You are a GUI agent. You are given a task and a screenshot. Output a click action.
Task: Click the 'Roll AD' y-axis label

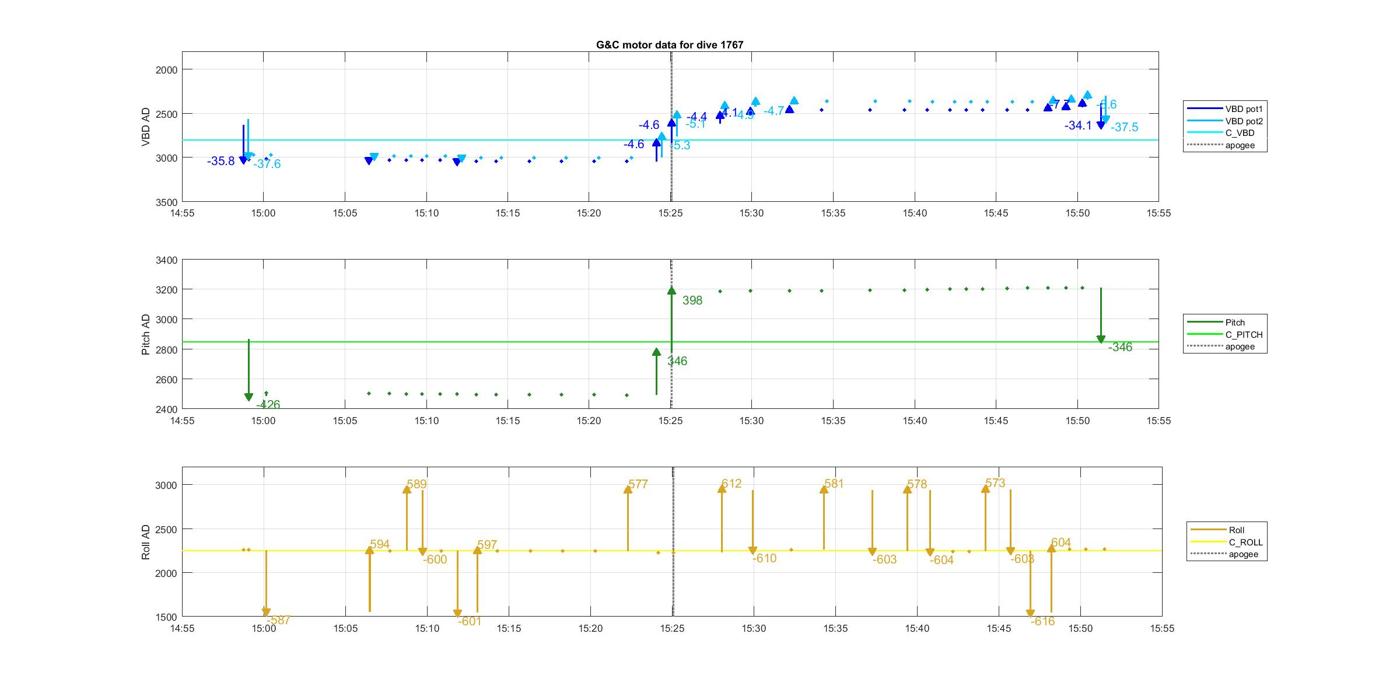(x=146, y=541)
